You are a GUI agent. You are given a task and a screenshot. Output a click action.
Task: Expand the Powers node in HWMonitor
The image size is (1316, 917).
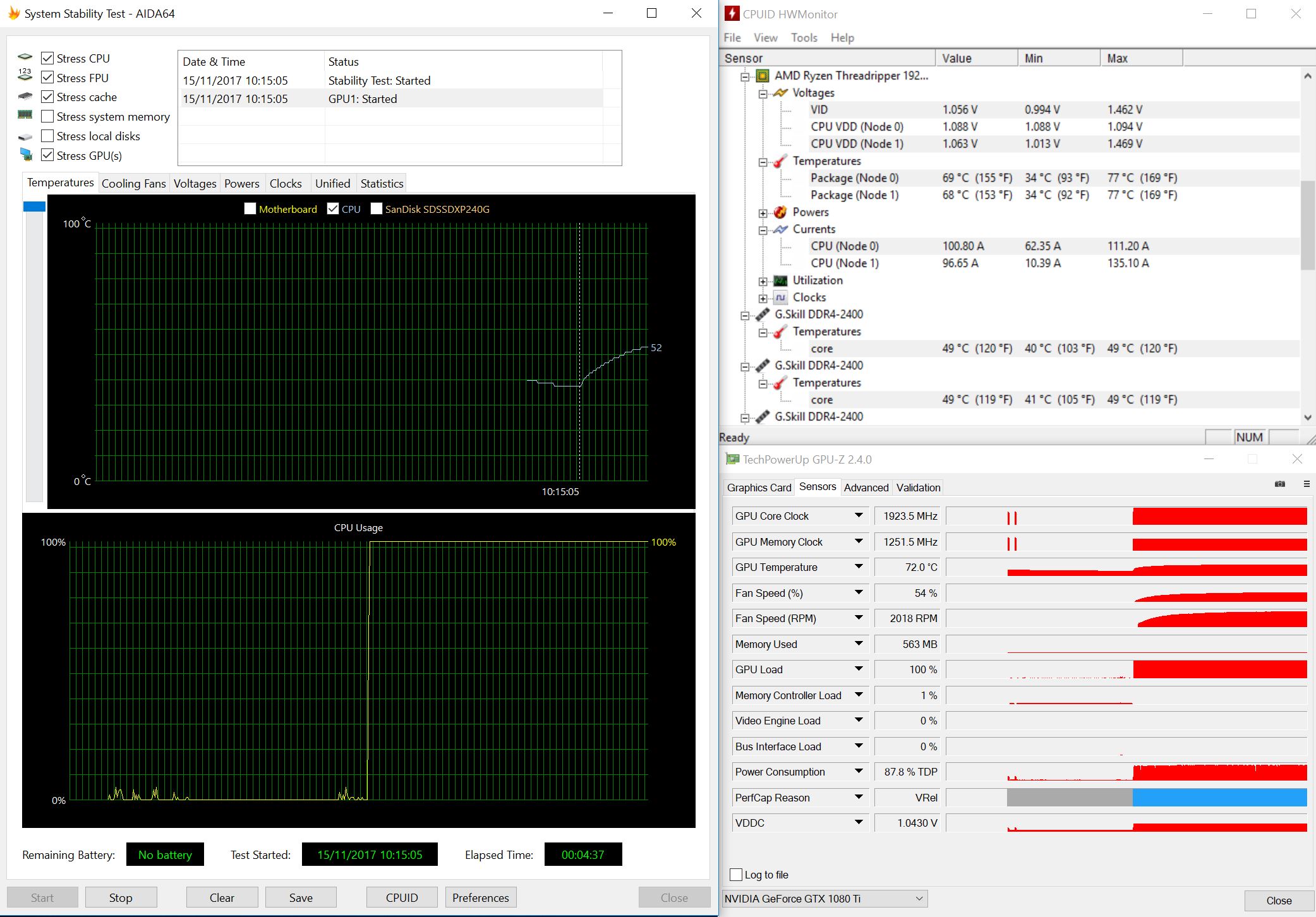coord(763,213)
